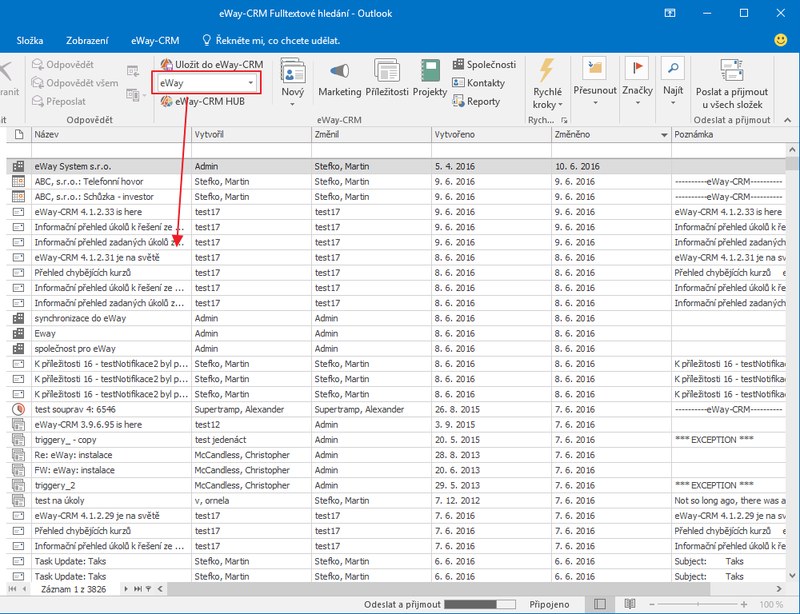
Task: Click the Odpovědět reply button
Action: tap(63, 65)
